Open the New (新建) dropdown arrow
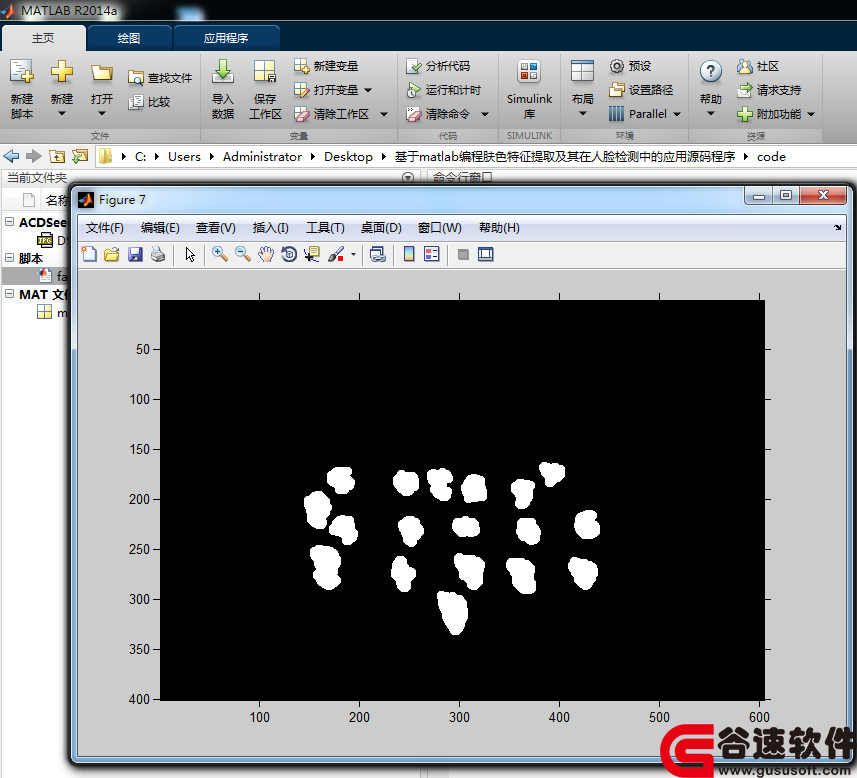 [x=62, y=114]
